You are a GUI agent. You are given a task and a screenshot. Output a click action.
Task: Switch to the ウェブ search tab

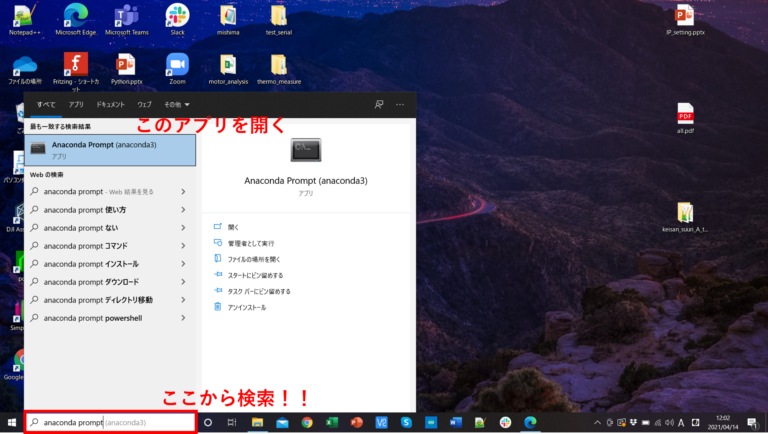(x=144, y=105)
